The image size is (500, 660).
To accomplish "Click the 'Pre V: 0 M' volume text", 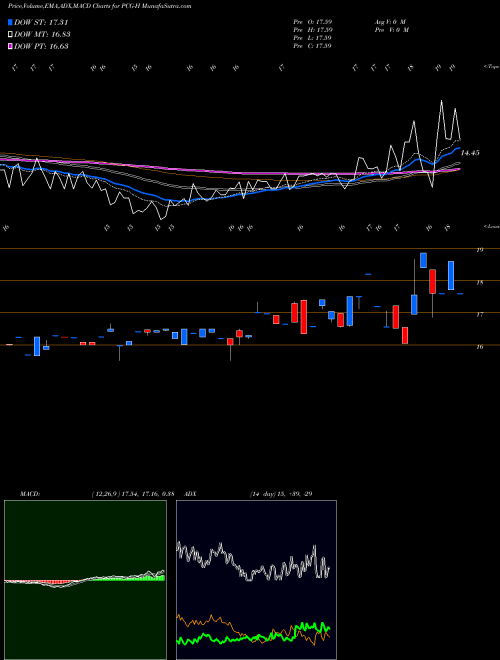I will tap(391, 30).
